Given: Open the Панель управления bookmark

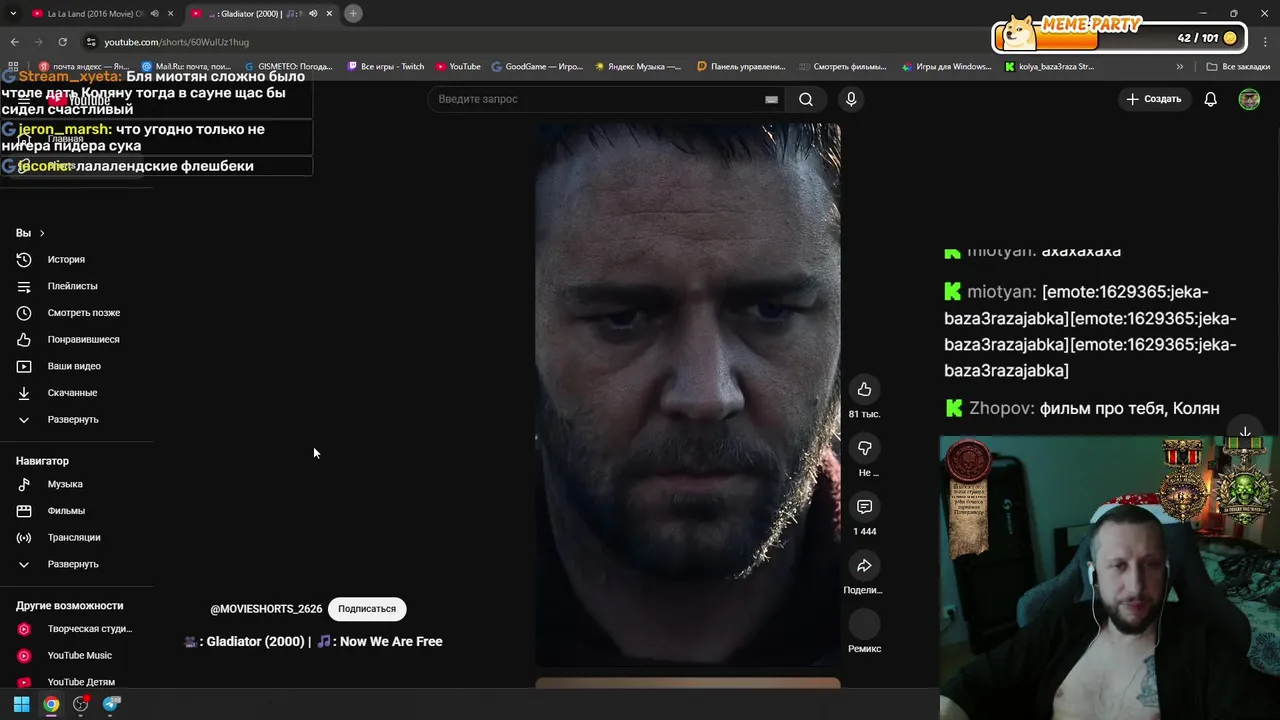Looking at the screenshot, I should [741, 67].
